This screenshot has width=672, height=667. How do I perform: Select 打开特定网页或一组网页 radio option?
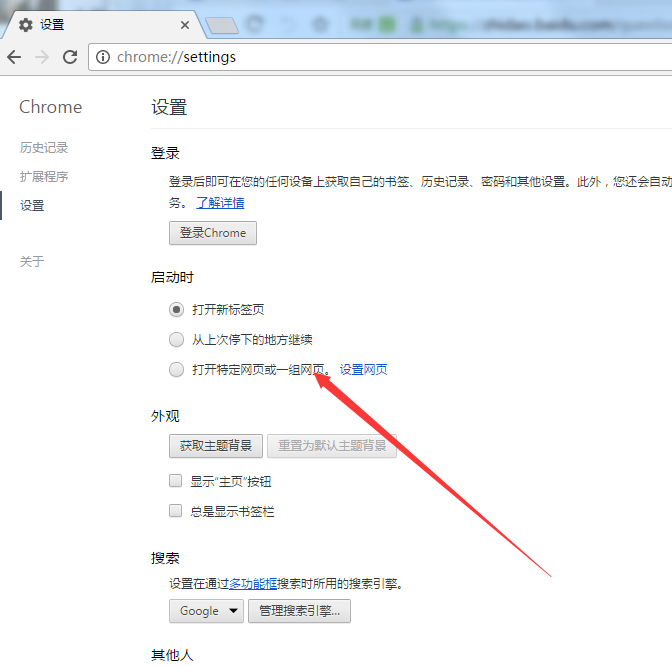coord(176,370)
